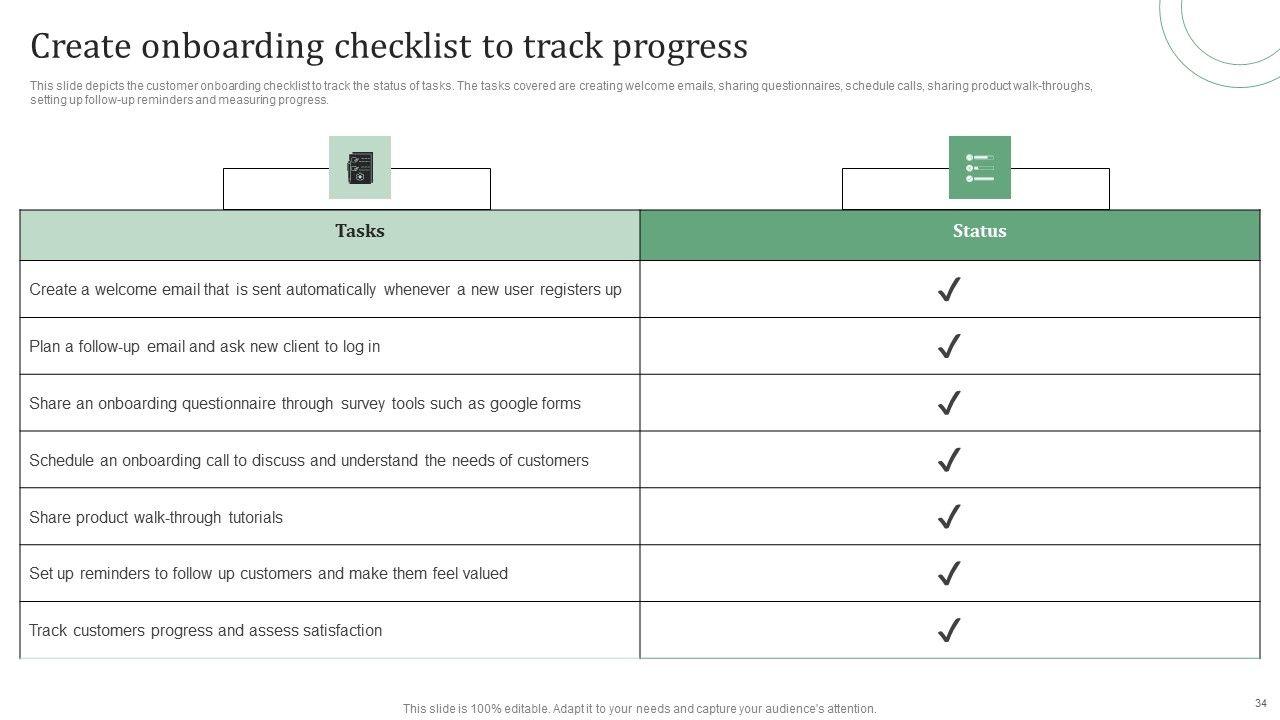The height and width of the screenshot is (720, 1280).
Task: Click the checkmark for the walk-through tutorials task
Action: coord(949,517)
